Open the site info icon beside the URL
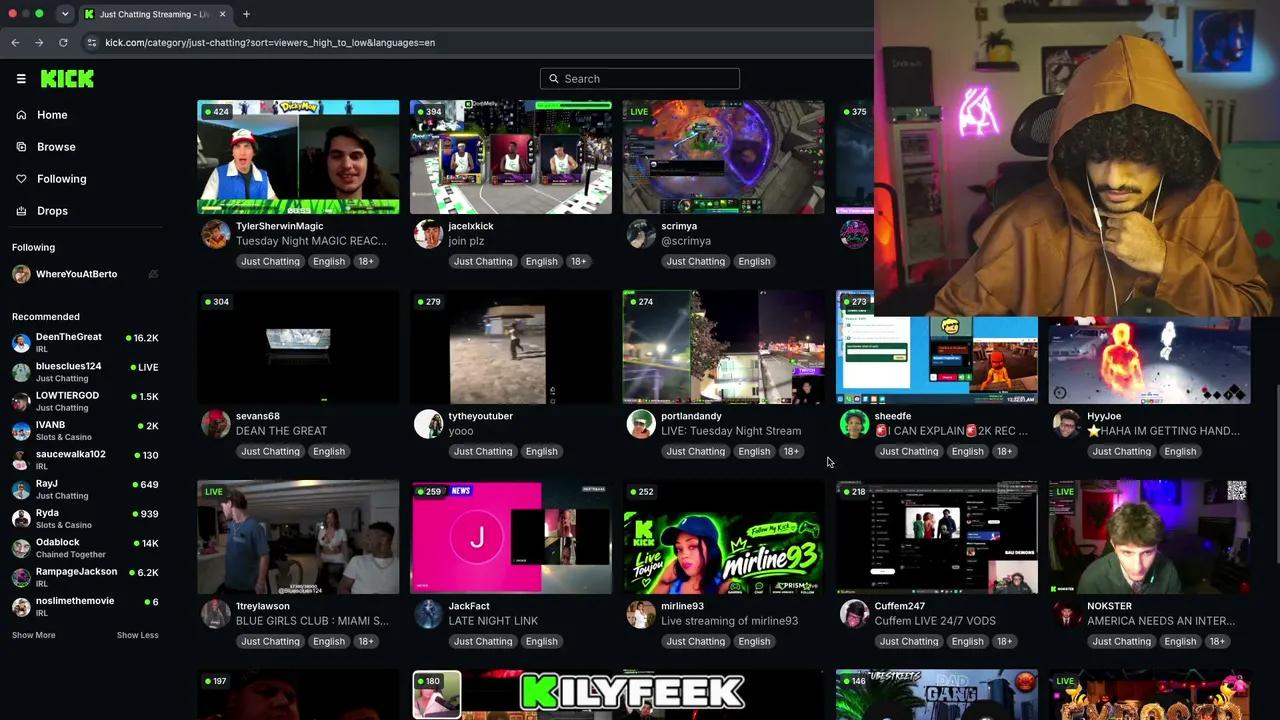1280x720 pixels. pos(92,43)
